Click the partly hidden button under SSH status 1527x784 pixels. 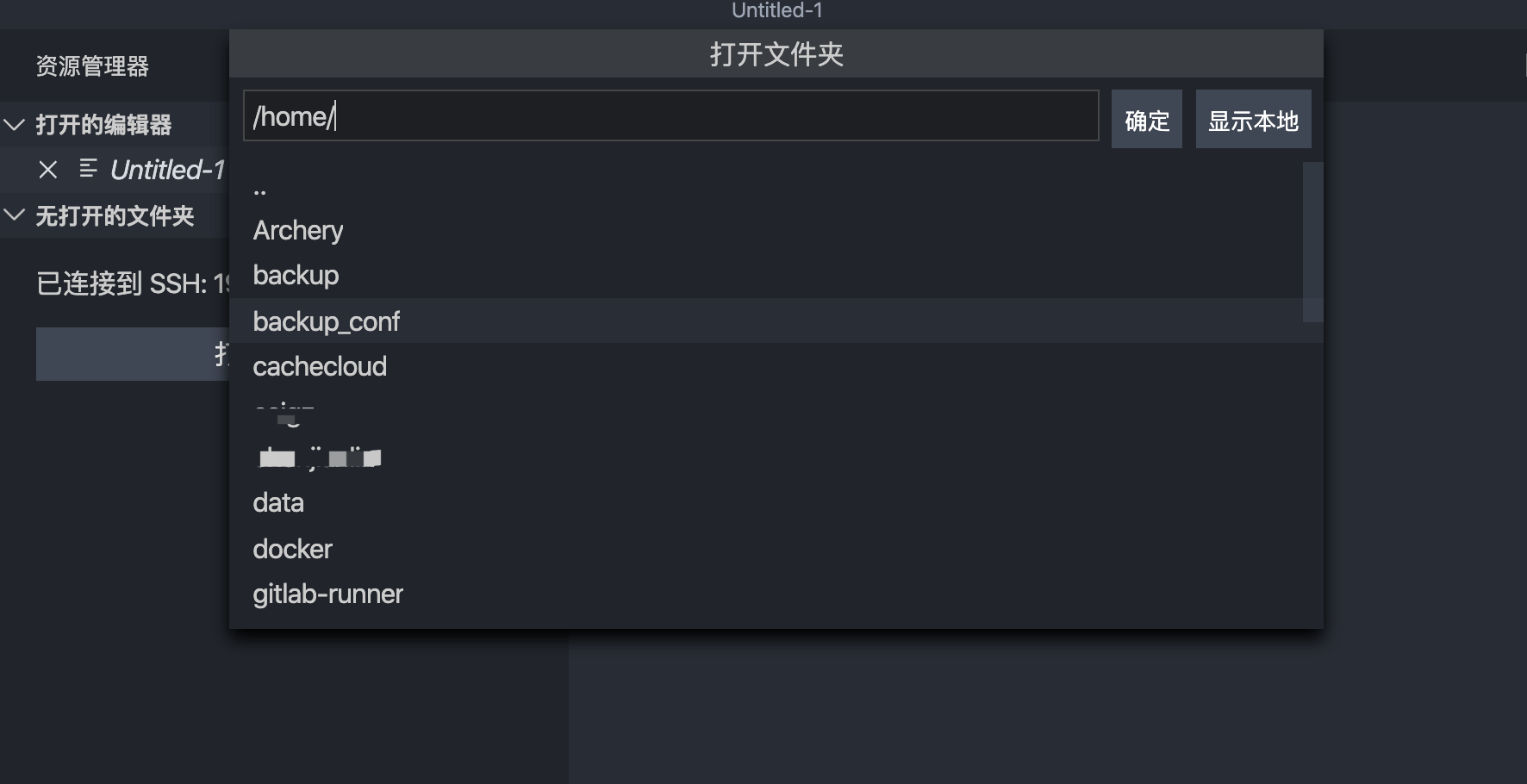pyautogui.click(x=133, y=353)
